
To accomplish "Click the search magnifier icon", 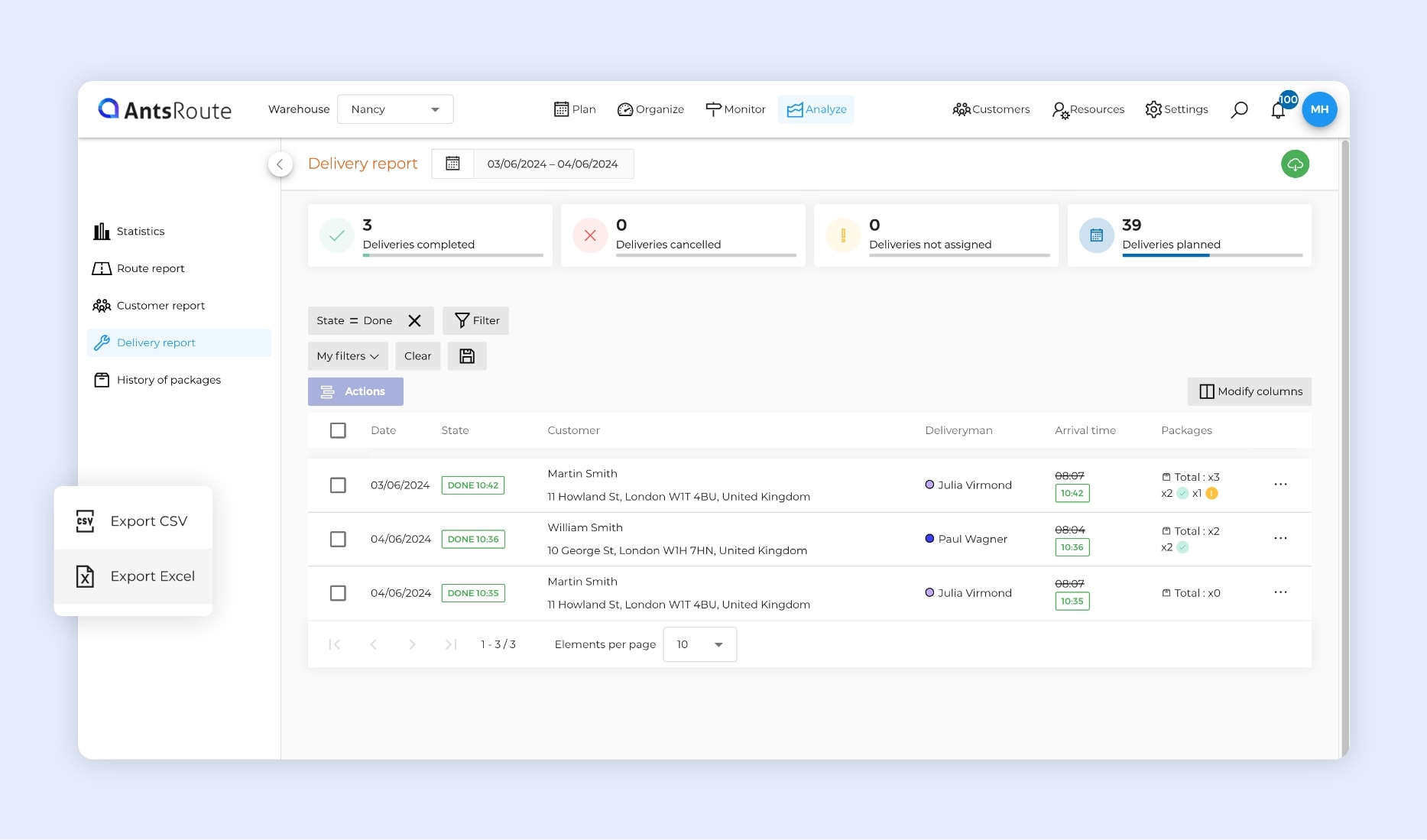I will click(x=1239, y=110).
